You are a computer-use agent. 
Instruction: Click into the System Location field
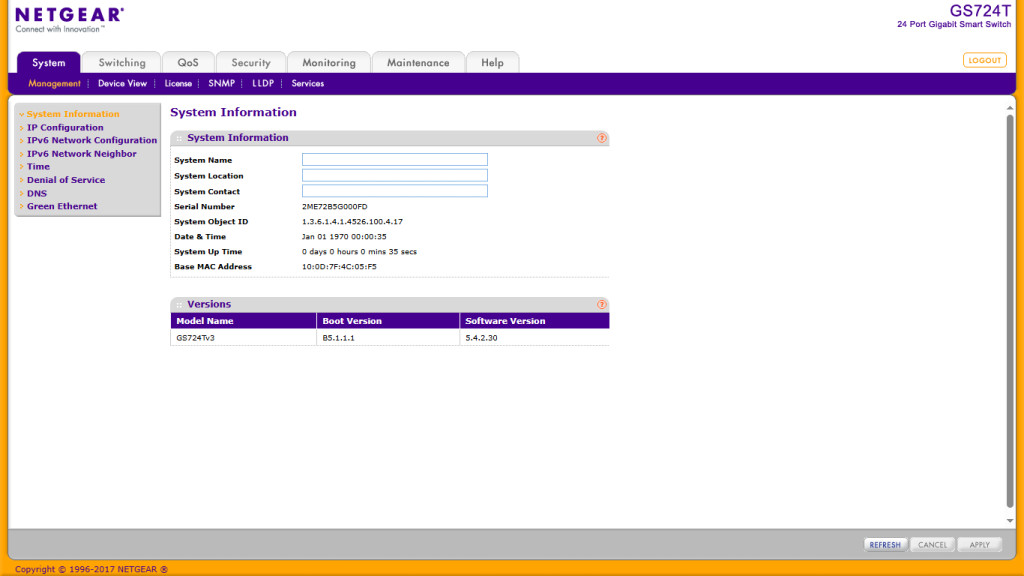(394, 176)
